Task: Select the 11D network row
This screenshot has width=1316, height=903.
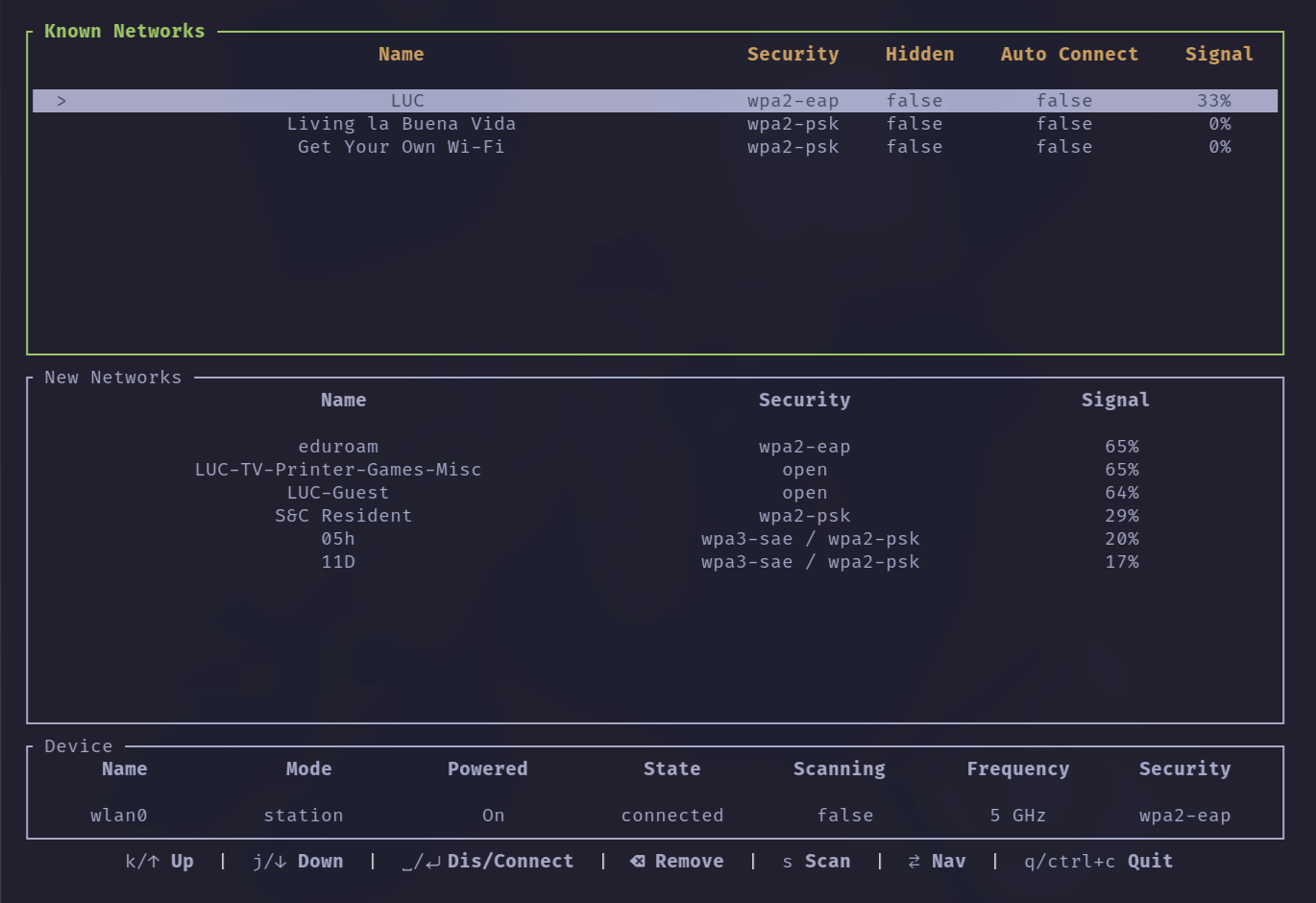Action: (338, 562)
